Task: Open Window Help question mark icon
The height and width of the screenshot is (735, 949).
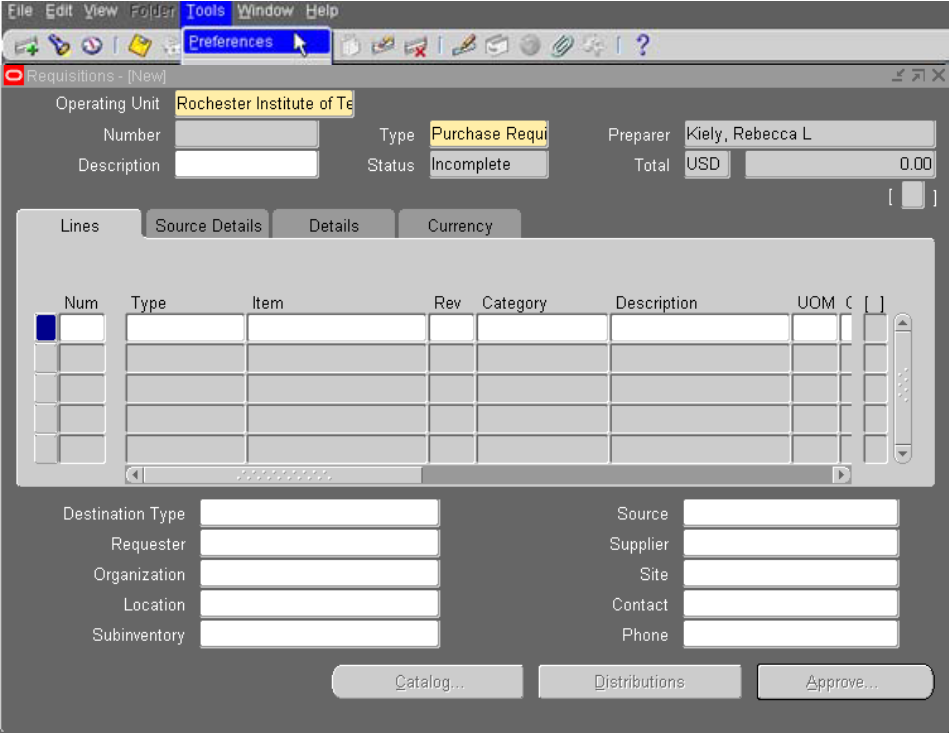Action: [643, 46]
